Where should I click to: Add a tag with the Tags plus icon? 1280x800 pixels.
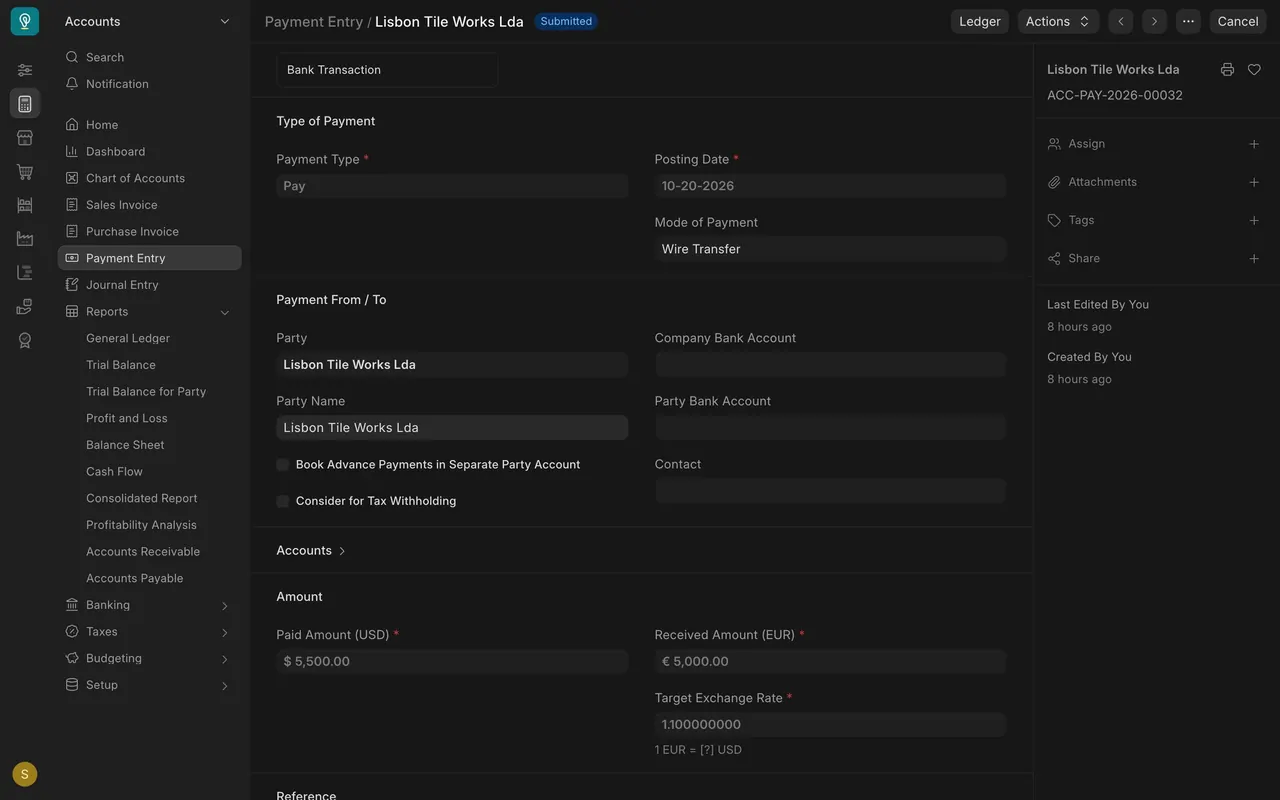pyautogui.click(x=1254, y=220)
